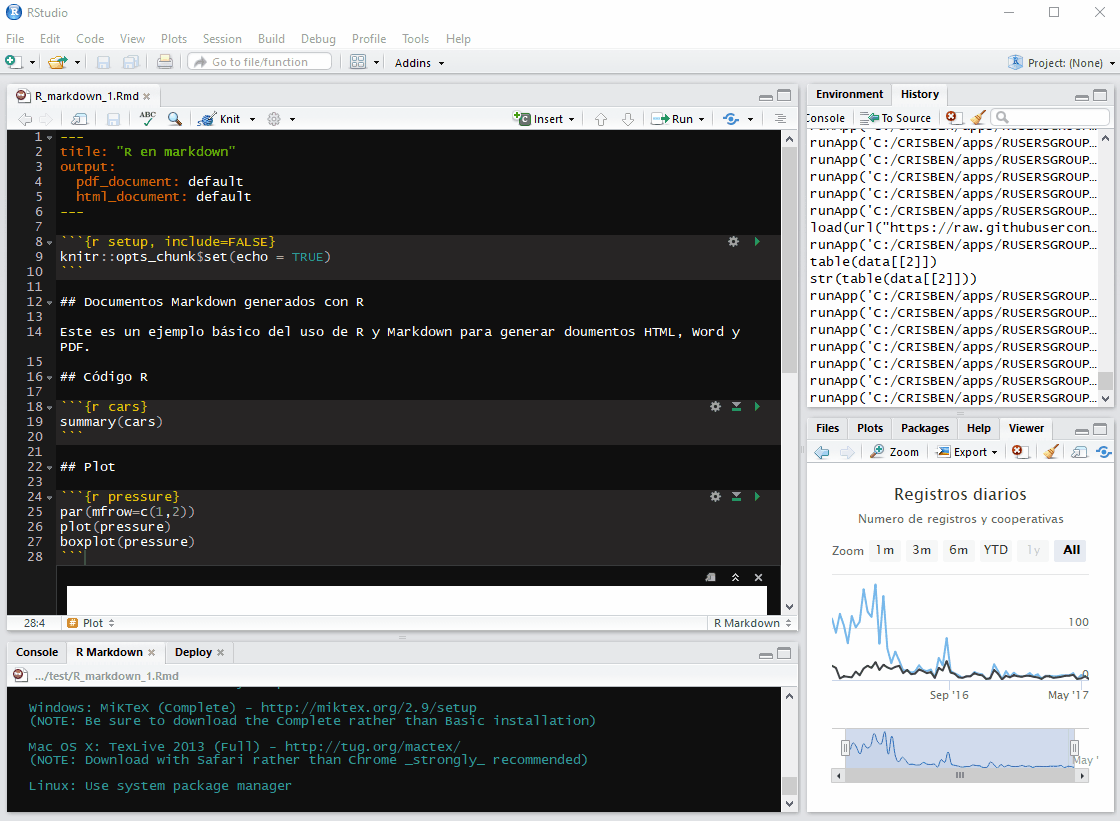Click the document settings gear beside Knit

click(274, 119)
